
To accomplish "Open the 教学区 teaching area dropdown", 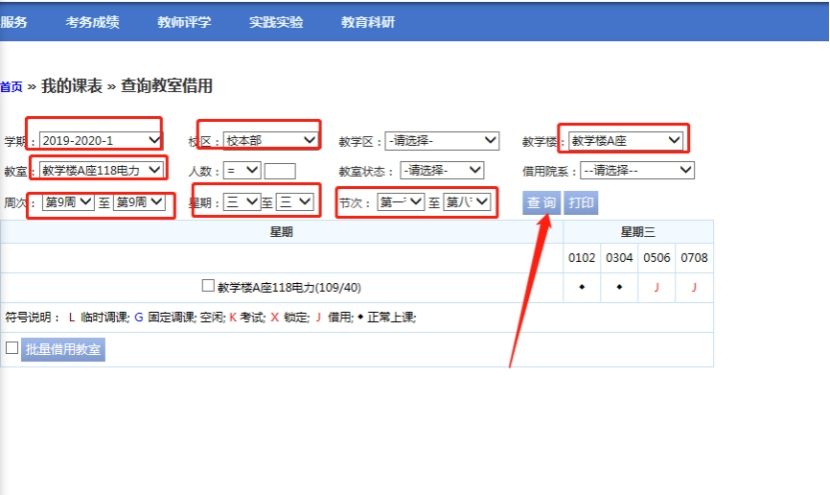I will (x=443, y=140).
